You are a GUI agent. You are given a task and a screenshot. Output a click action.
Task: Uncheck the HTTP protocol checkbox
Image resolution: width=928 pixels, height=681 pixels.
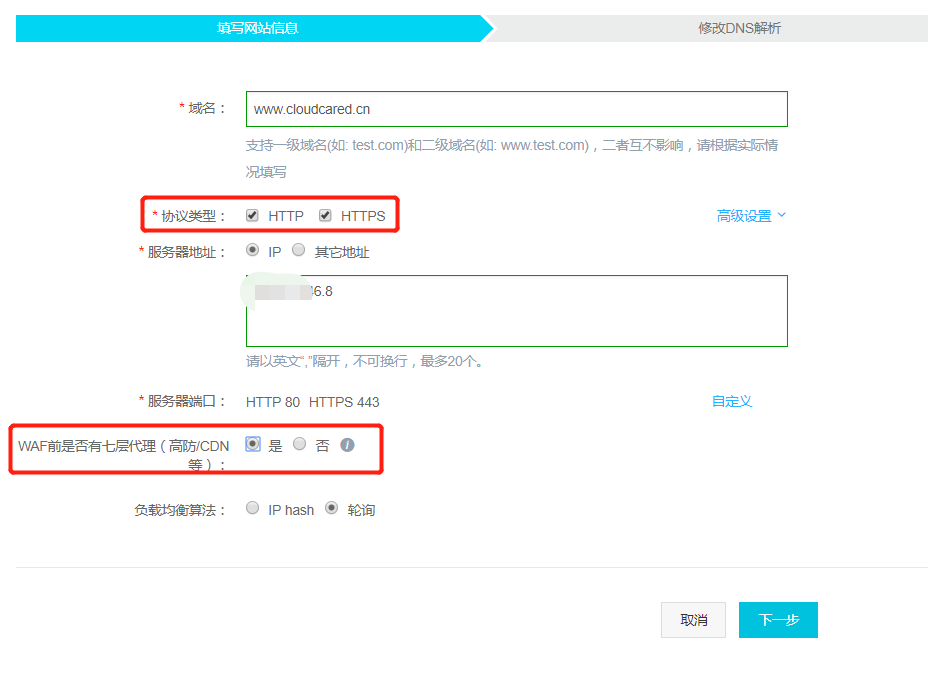click(x=253, y=215)
